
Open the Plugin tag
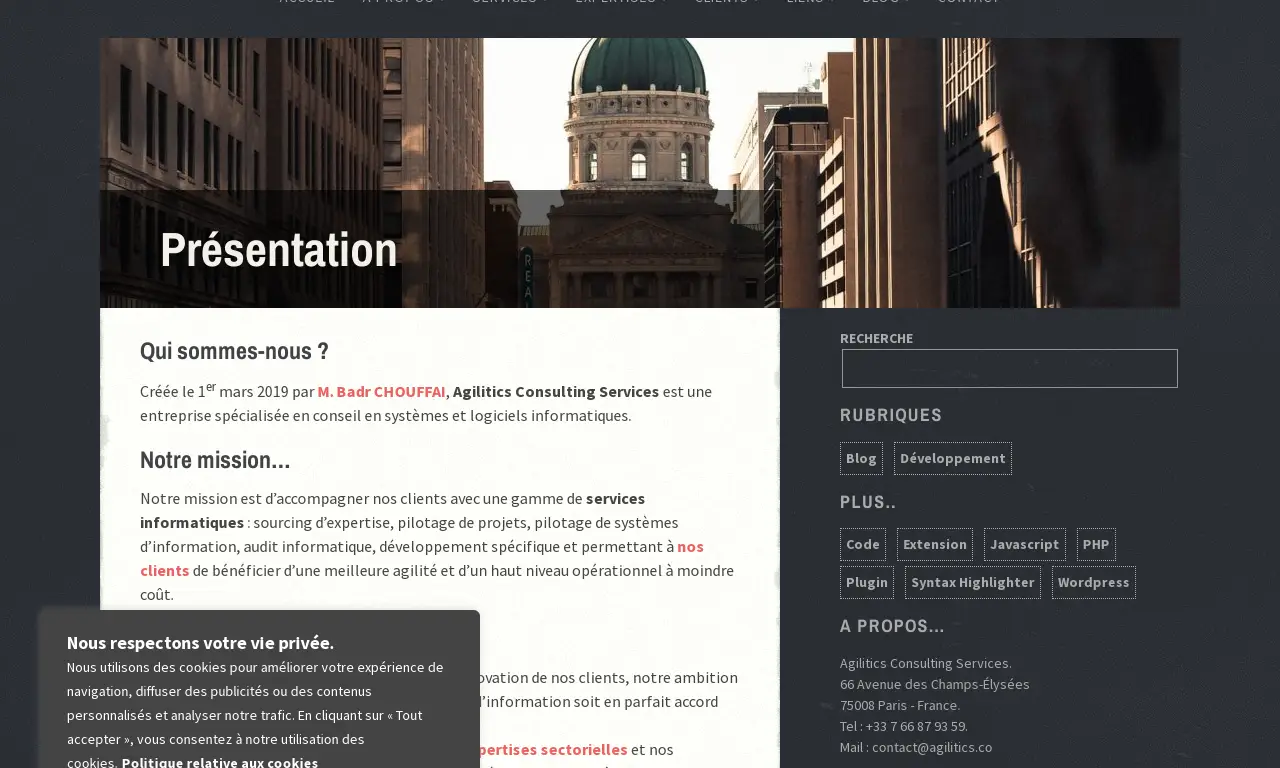866,582
